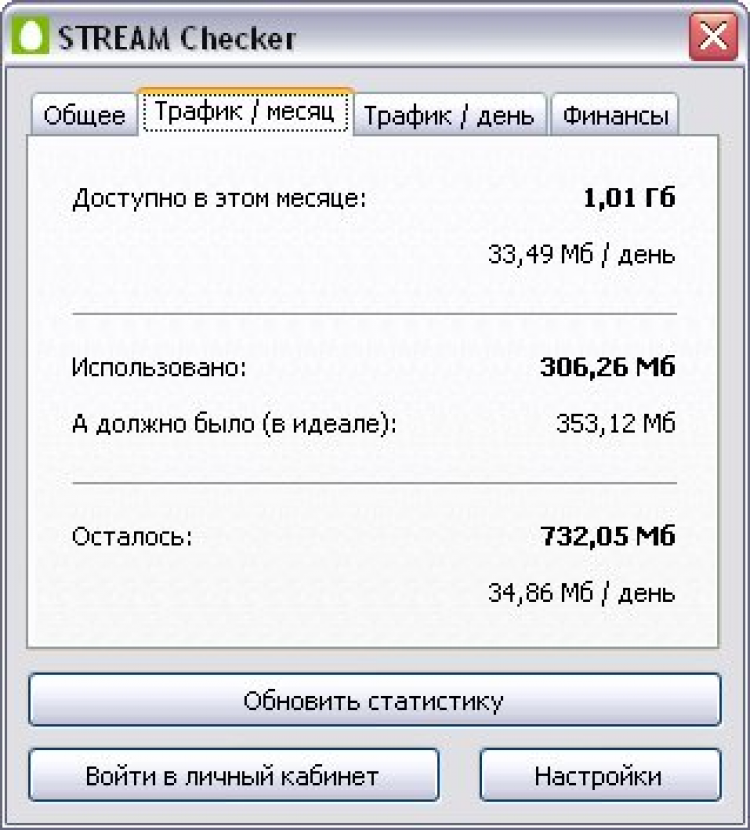Click the Осталось label
750x830 pixels.
pyautogui.click(x=132, y=536)
